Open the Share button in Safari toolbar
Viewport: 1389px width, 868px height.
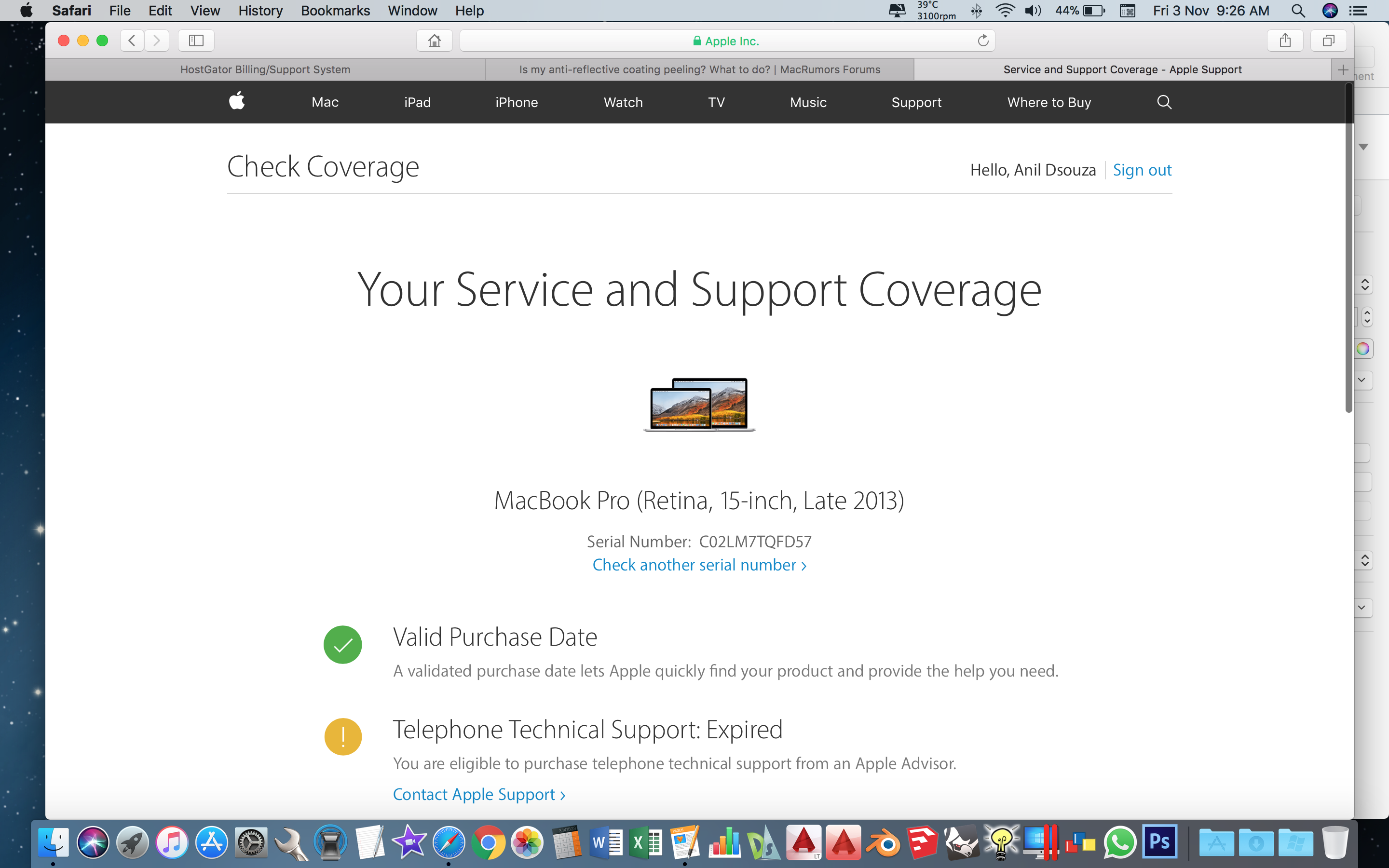point(1285,41)
